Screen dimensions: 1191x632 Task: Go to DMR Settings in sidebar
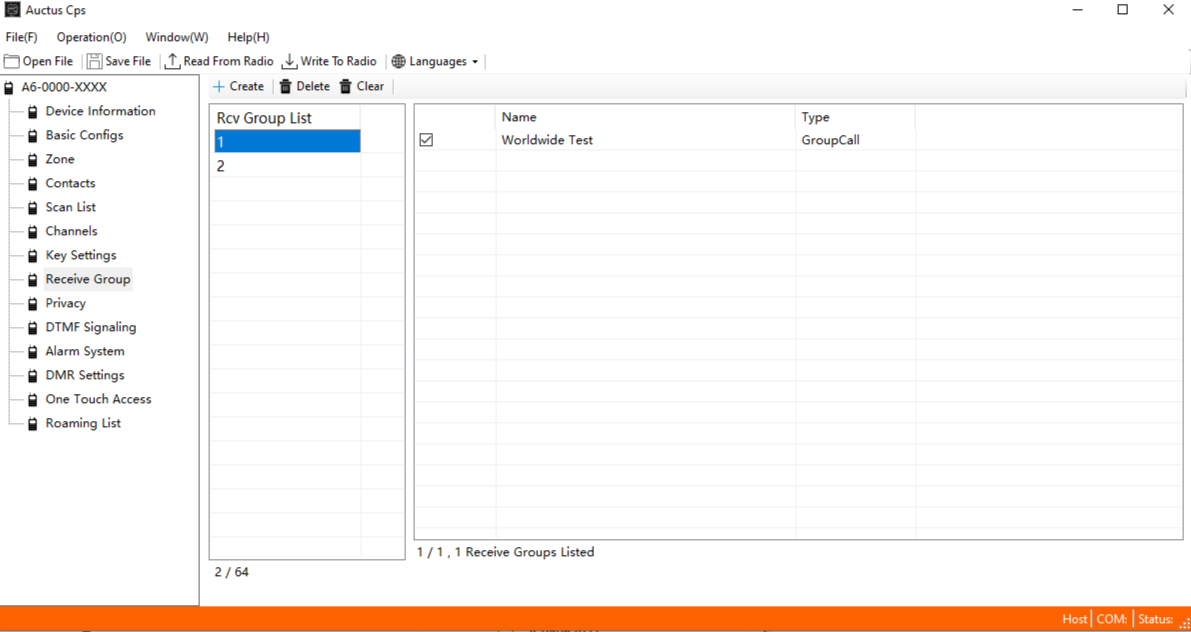(x=85, y=375)
